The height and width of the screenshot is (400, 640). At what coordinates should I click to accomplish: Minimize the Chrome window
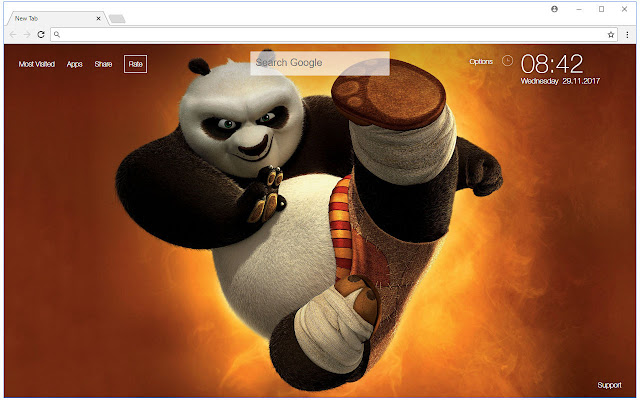pyautogui.click(x=579, y=9)
